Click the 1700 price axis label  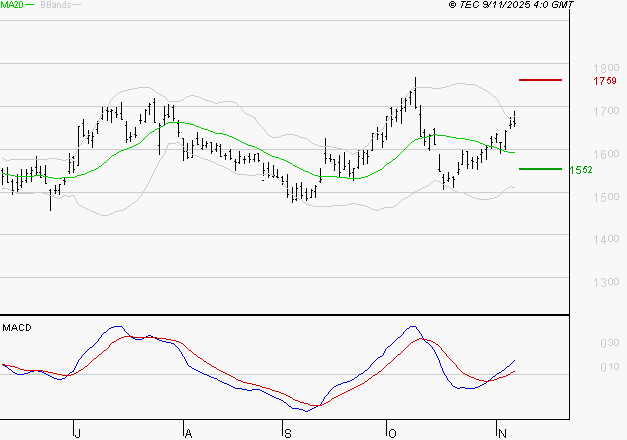[x=606, y=111]
